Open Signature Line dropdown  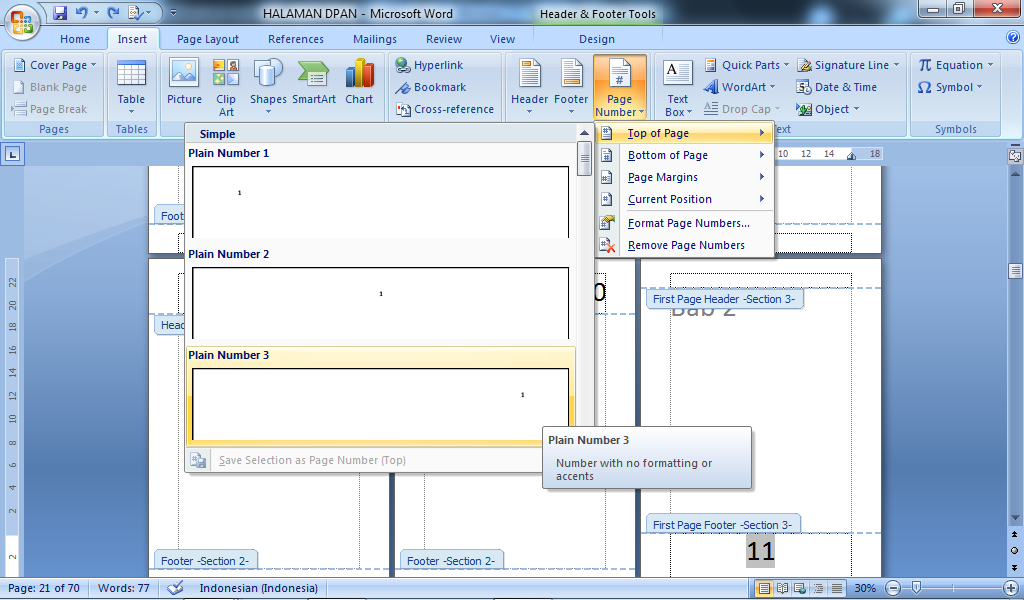pyautogui.click(x=848, y=65)
